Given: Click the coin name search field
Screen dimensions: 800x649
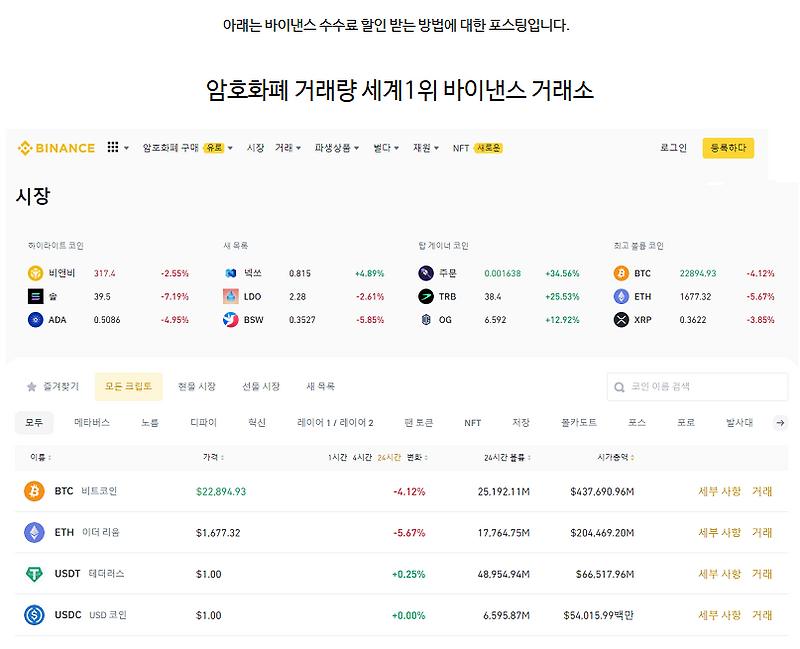Looking at the screenshot, I should (697, 387).
